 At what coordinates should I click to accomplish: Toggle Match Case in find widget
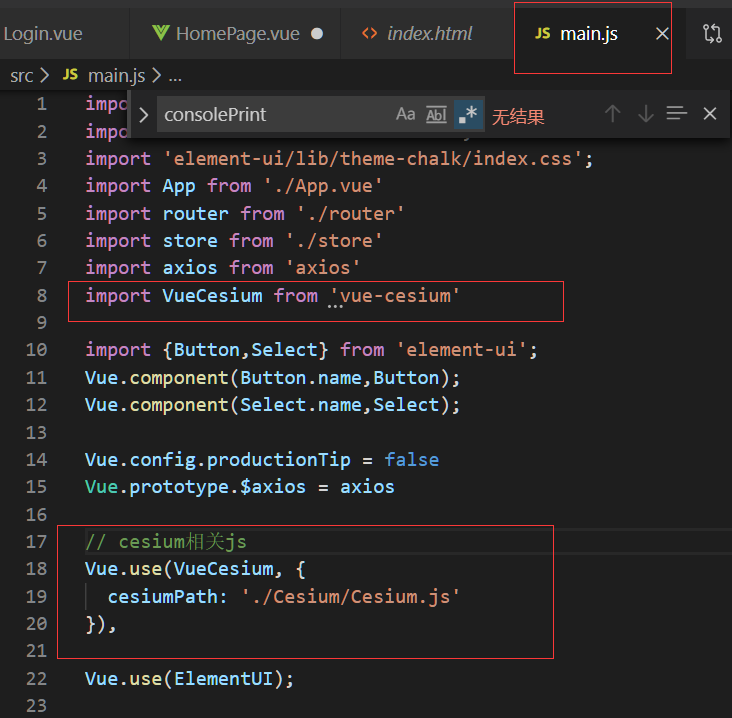tap(405, 114)
